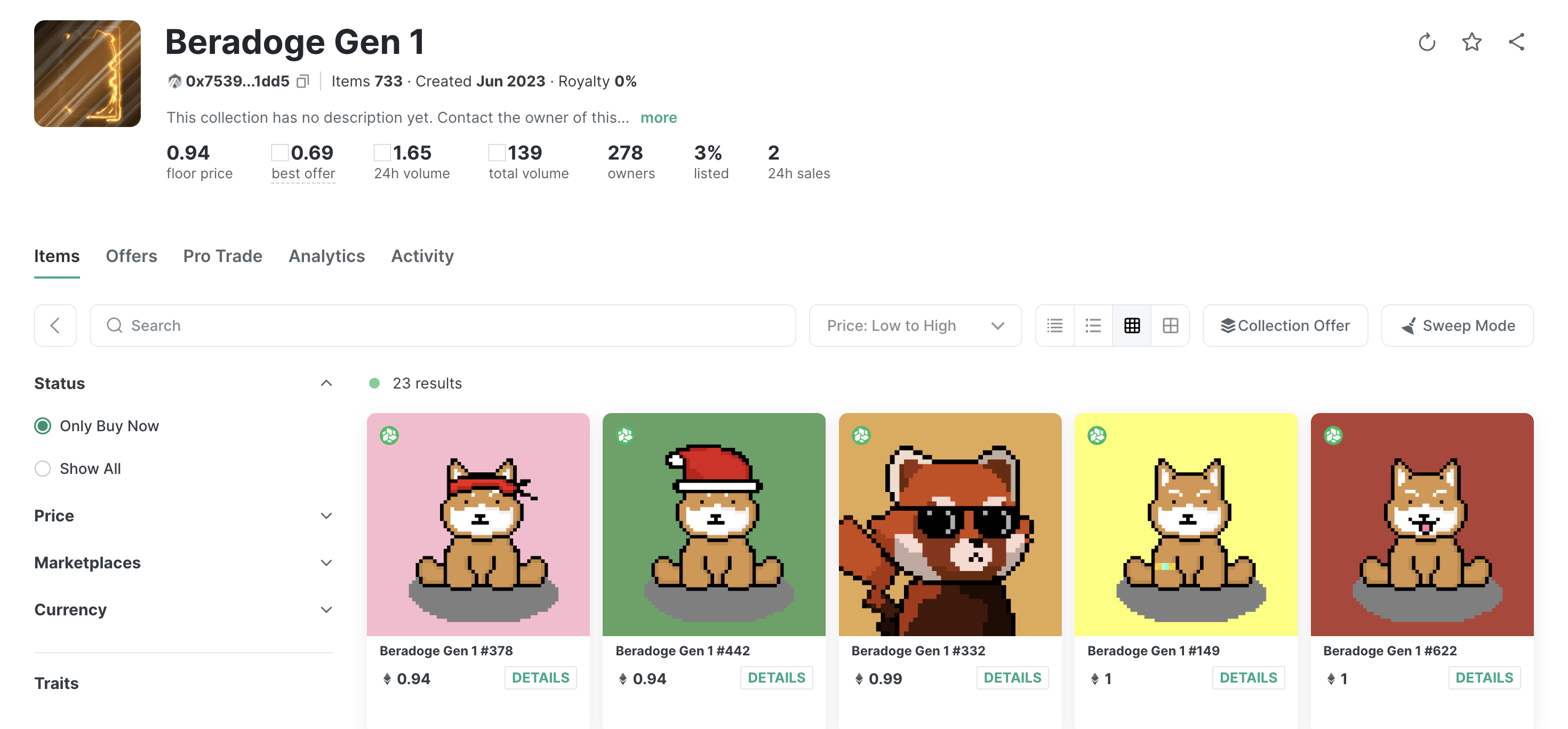Open the Price: Low to High dropdown

coord(915,325)
